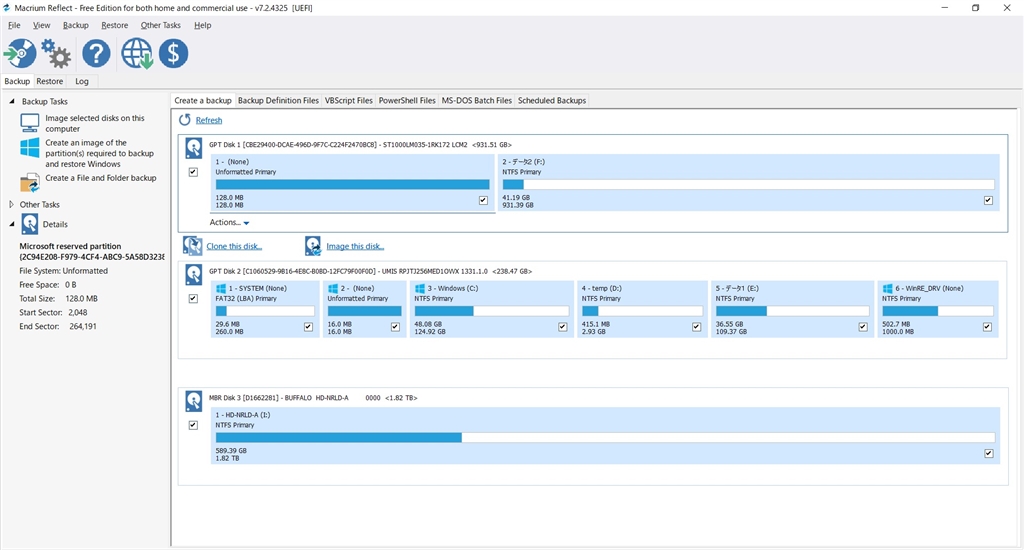The height and width of the screenshot is (550, 1024).
Task: Open the Help menu
Action: pos(202,25)
